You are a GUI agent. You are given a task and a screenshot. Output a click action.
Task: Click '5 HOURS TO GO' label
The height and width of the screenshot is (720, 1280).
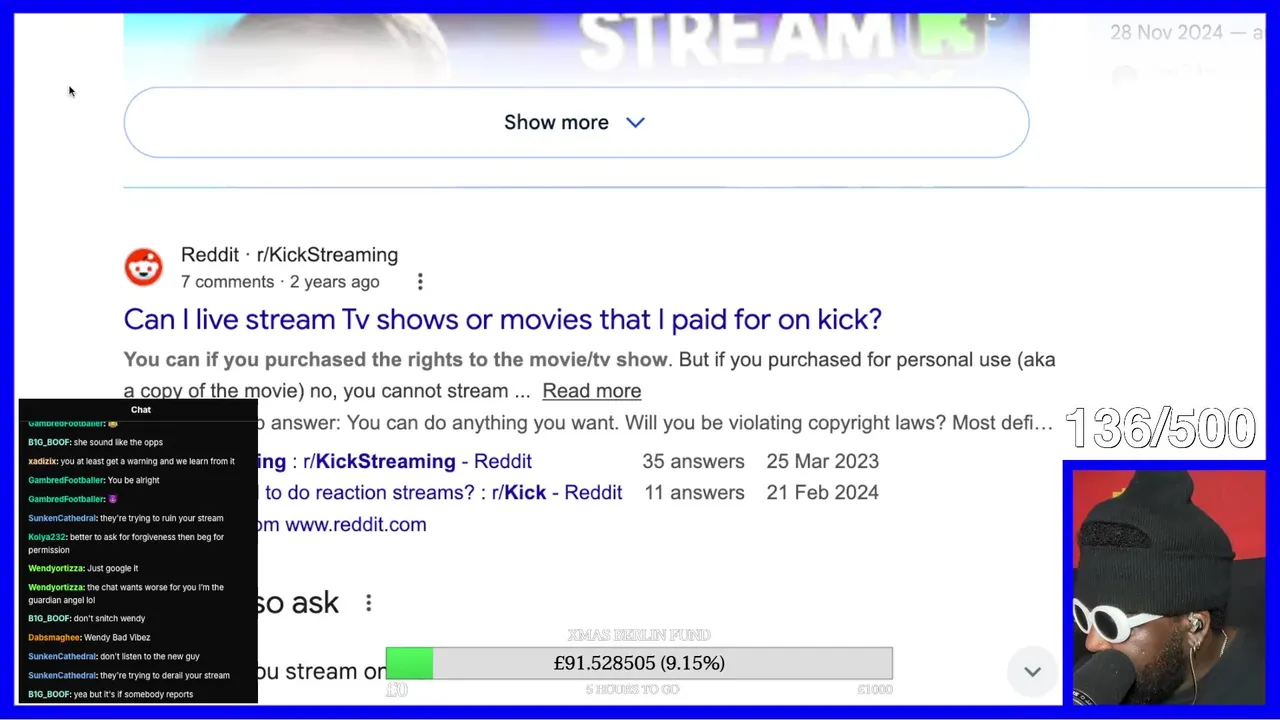click(x=632, y=689)
